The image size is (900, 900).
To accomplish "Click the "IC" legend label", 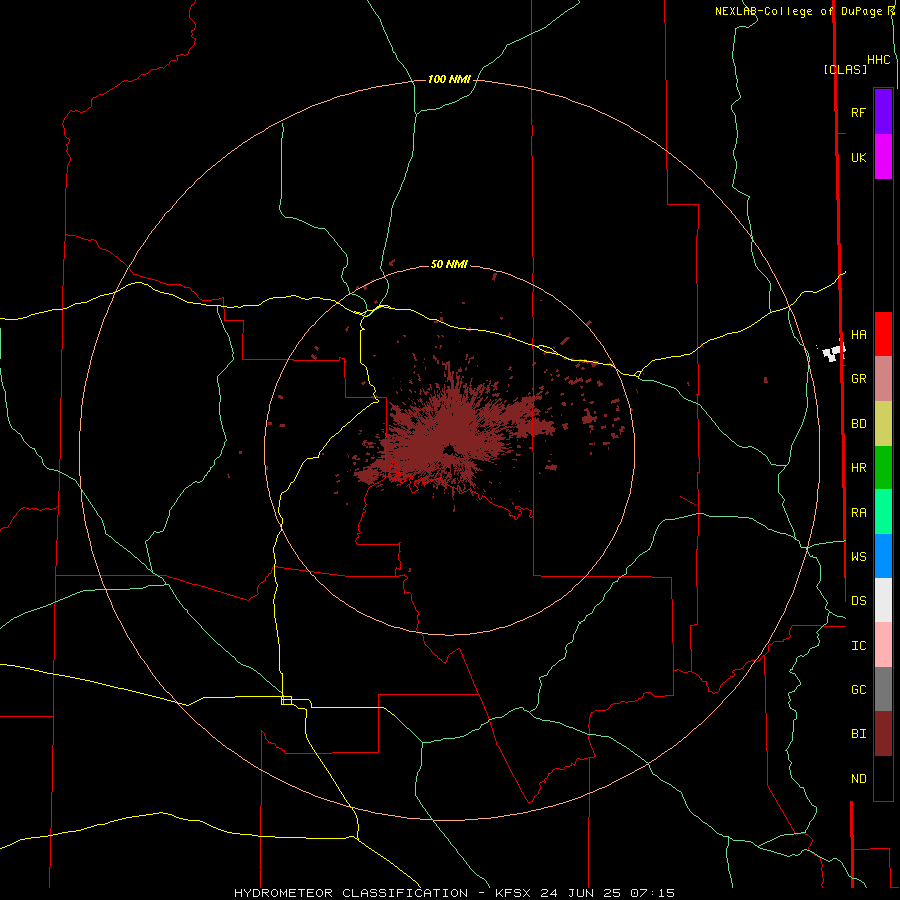I will tap(858, 646).
